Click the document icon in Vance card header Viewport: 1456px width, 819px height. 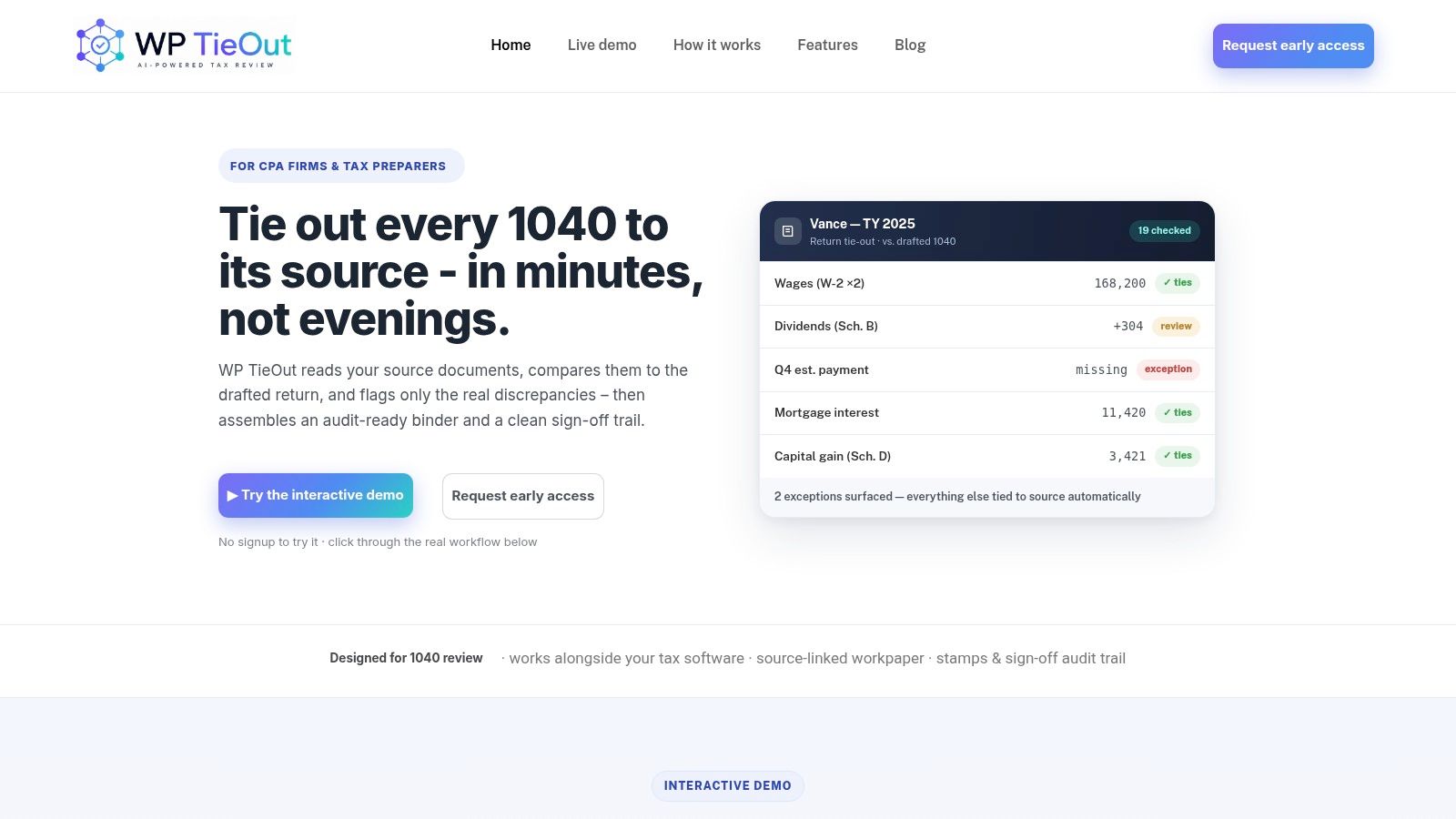[788, 231]
